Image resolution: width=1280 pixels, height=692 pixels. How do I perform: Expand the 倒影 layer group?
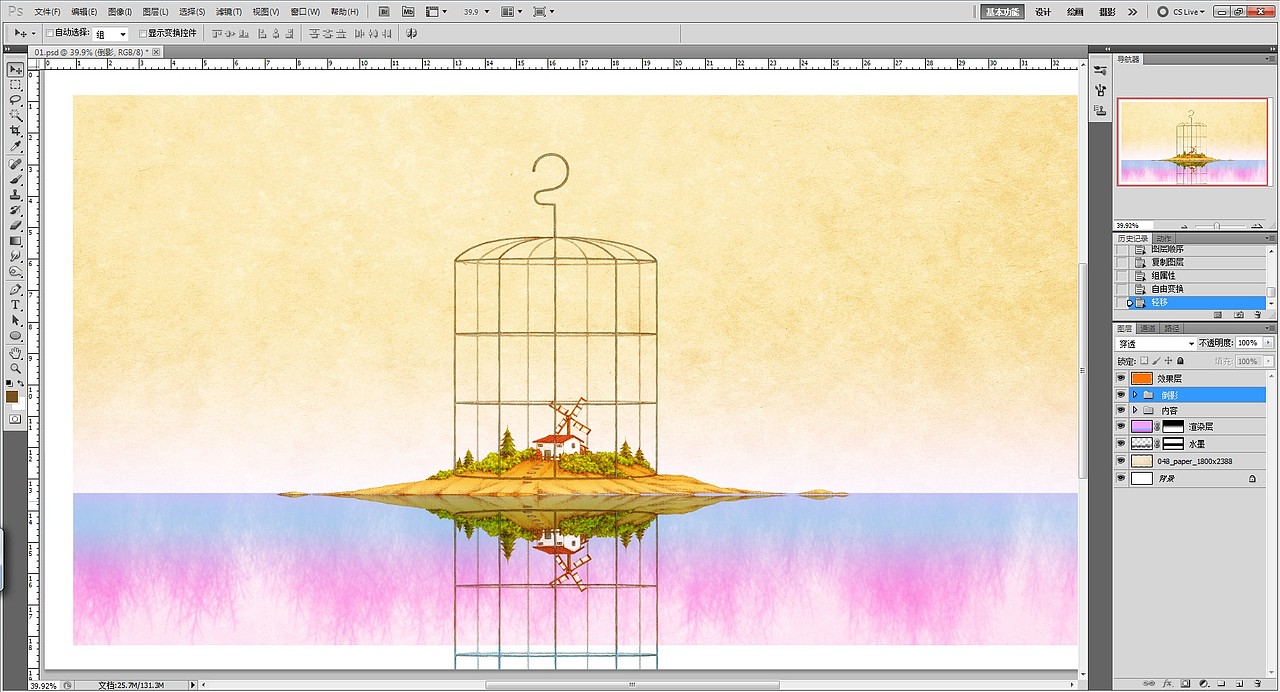click(1135, 394)
